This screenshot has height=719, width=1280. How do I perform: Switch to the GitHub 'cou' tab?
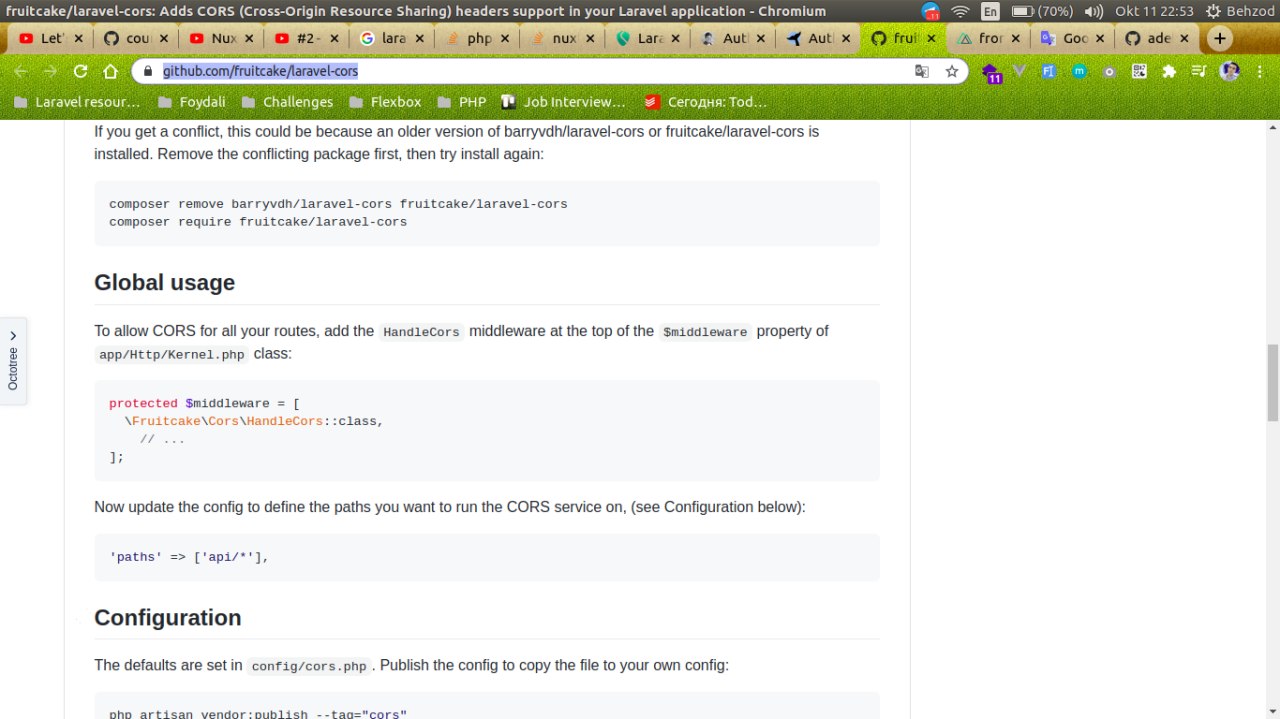coord(136,39)
